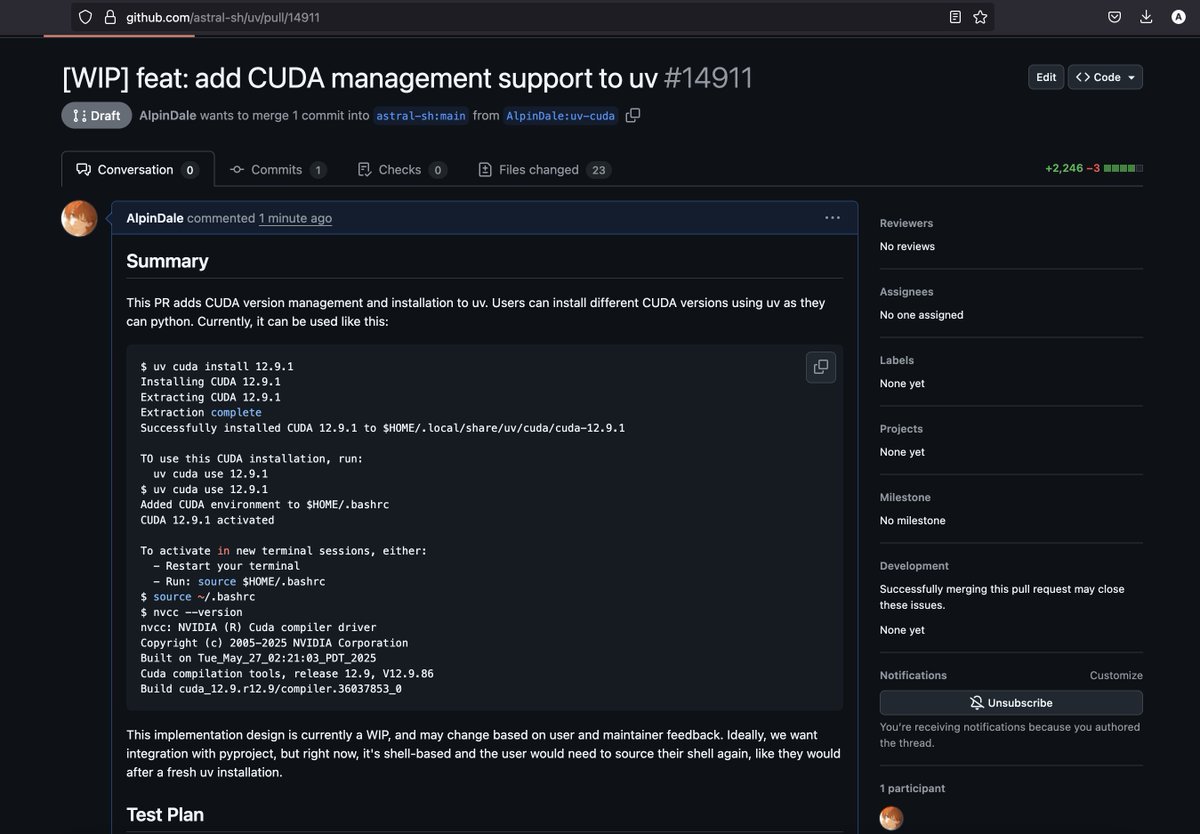Click the diffstat additions and deletions bar
The height and width of the screenshot is (834, 1200).
[x=1094, y=168]
